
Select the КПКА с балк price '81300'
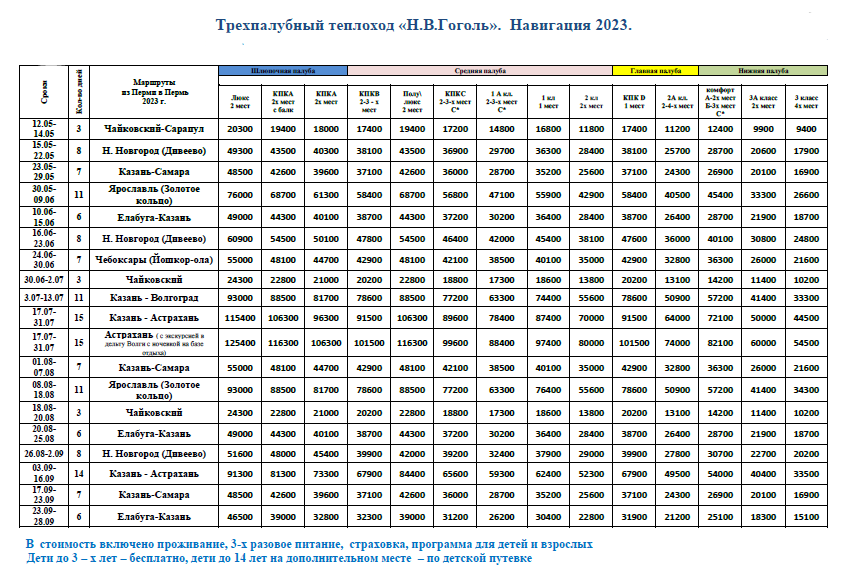point(283,474)
